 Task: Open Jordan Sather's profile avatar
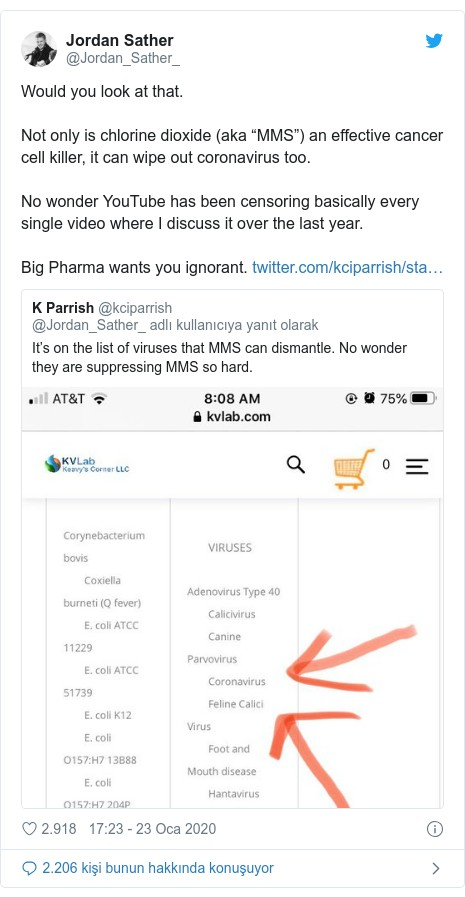tap(39, 49)
